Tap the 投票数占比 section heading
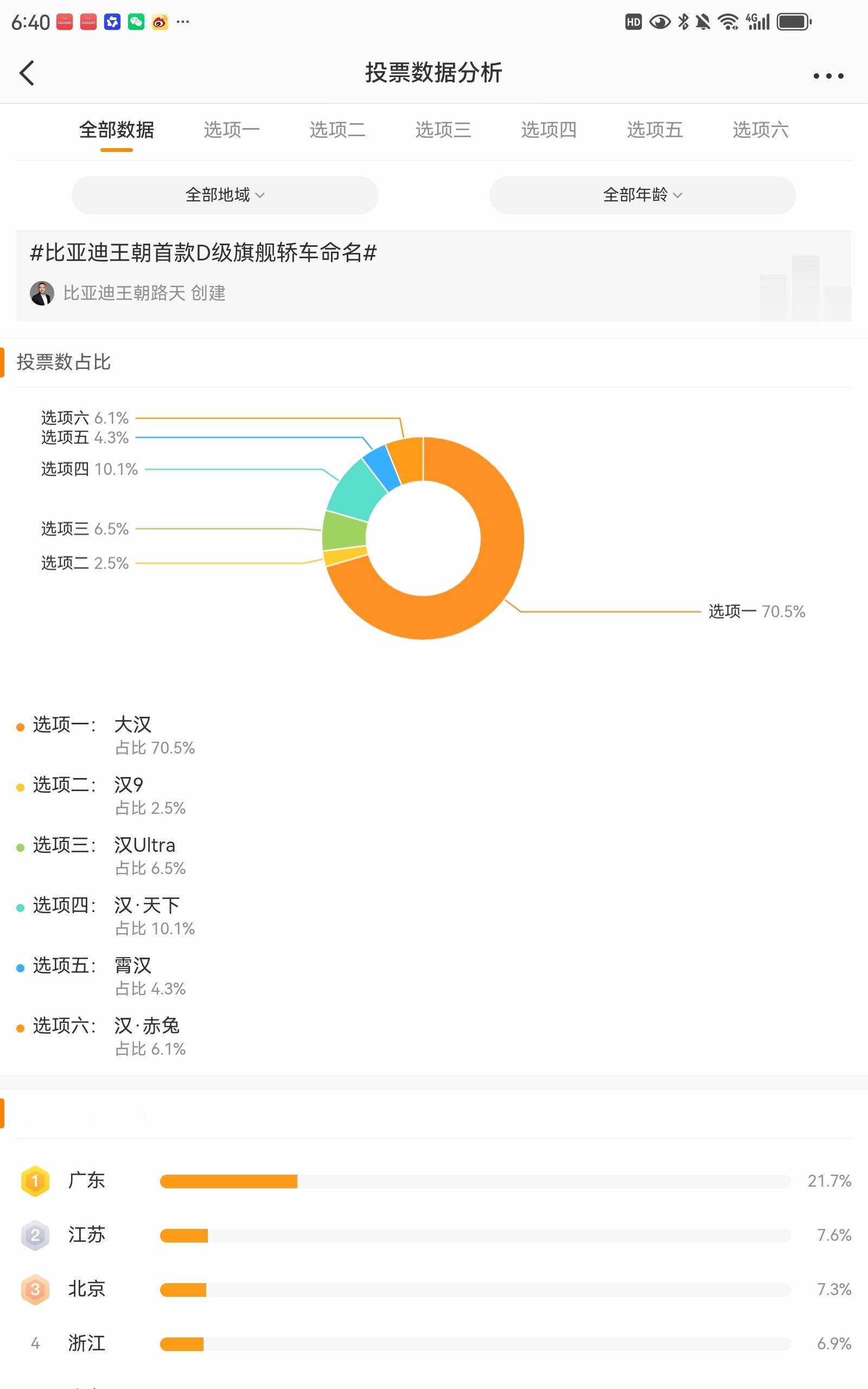Viewport: 868px width, 1389px height. click(63, 362)
